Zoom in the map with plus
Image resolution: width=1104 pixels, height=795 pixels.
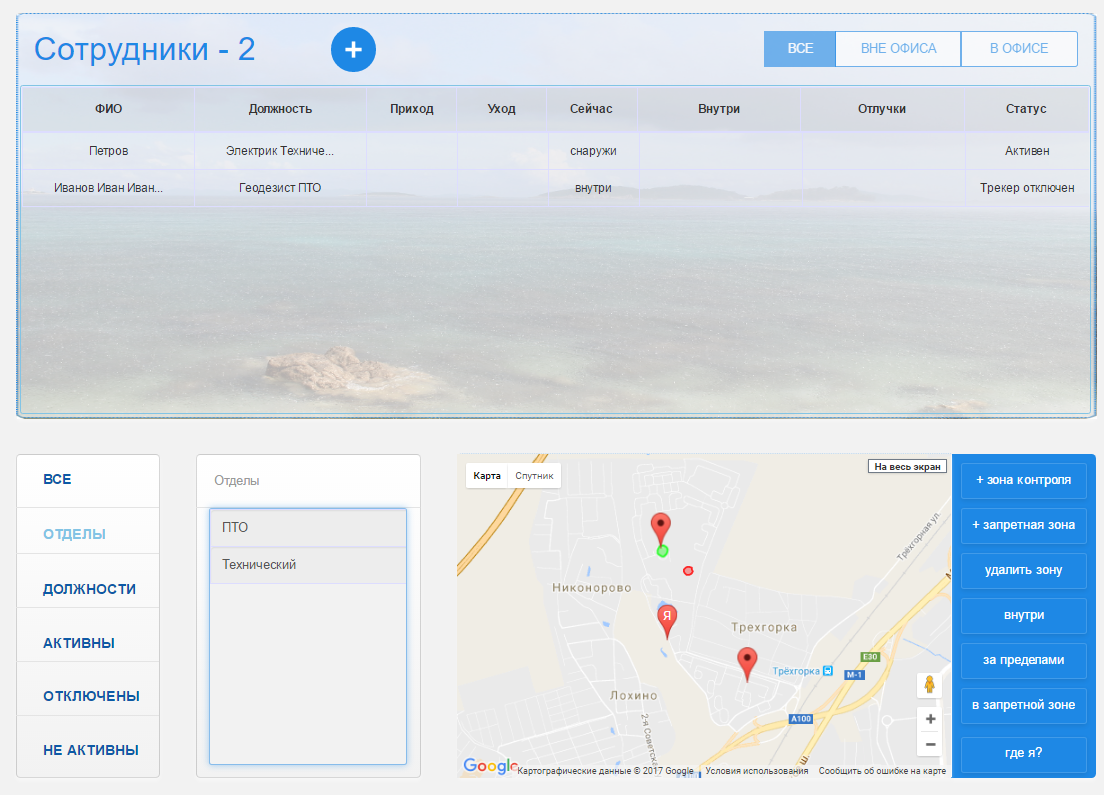click(x=930, y=719)
